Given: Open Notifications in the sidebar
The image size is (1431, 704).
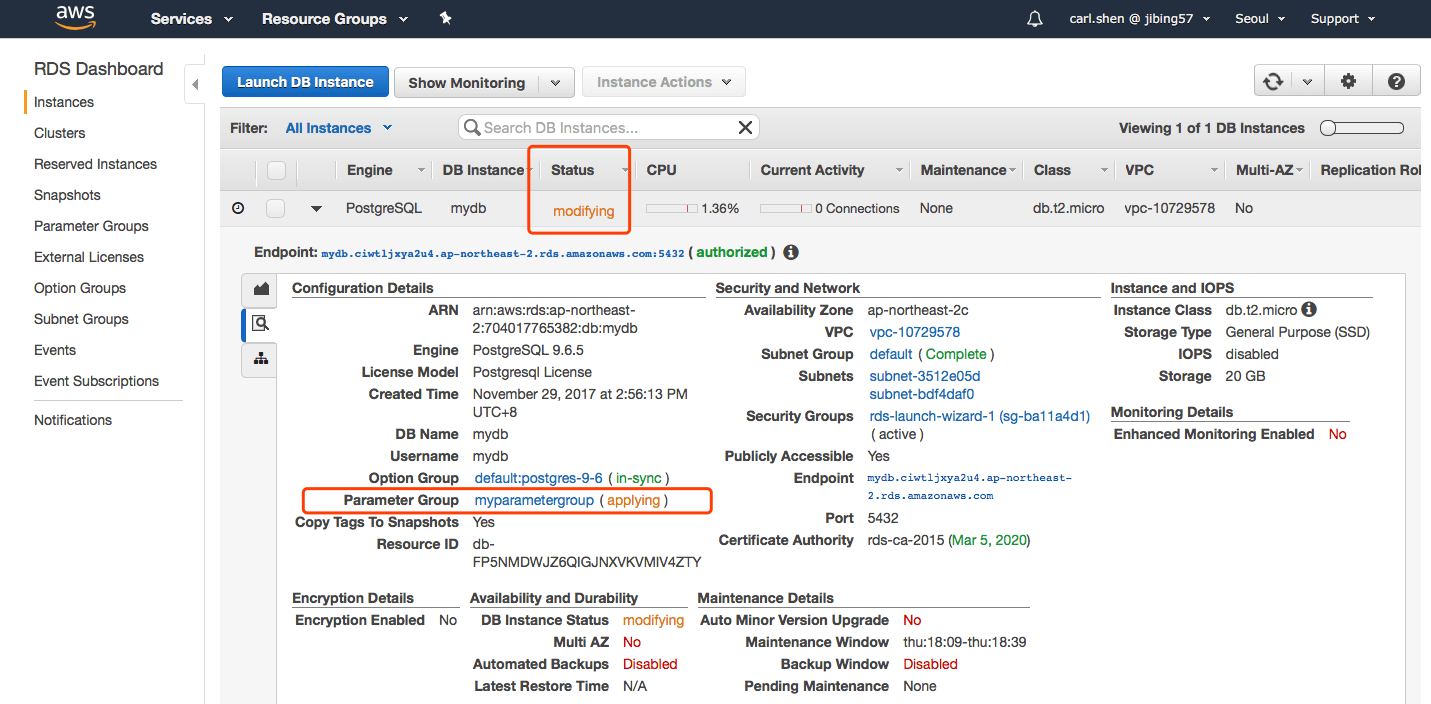Looking at the screenshot, I should [x=73, y=420].
